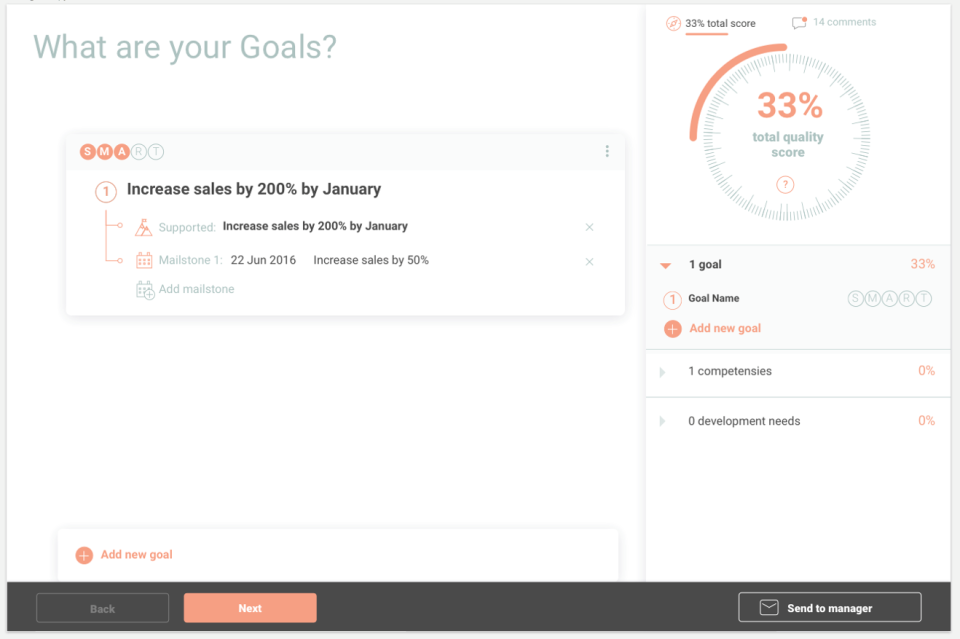Click the sidebar T badge of Goal Name
The height and width of the screenshot is (639, 960).
coord(924,298)
